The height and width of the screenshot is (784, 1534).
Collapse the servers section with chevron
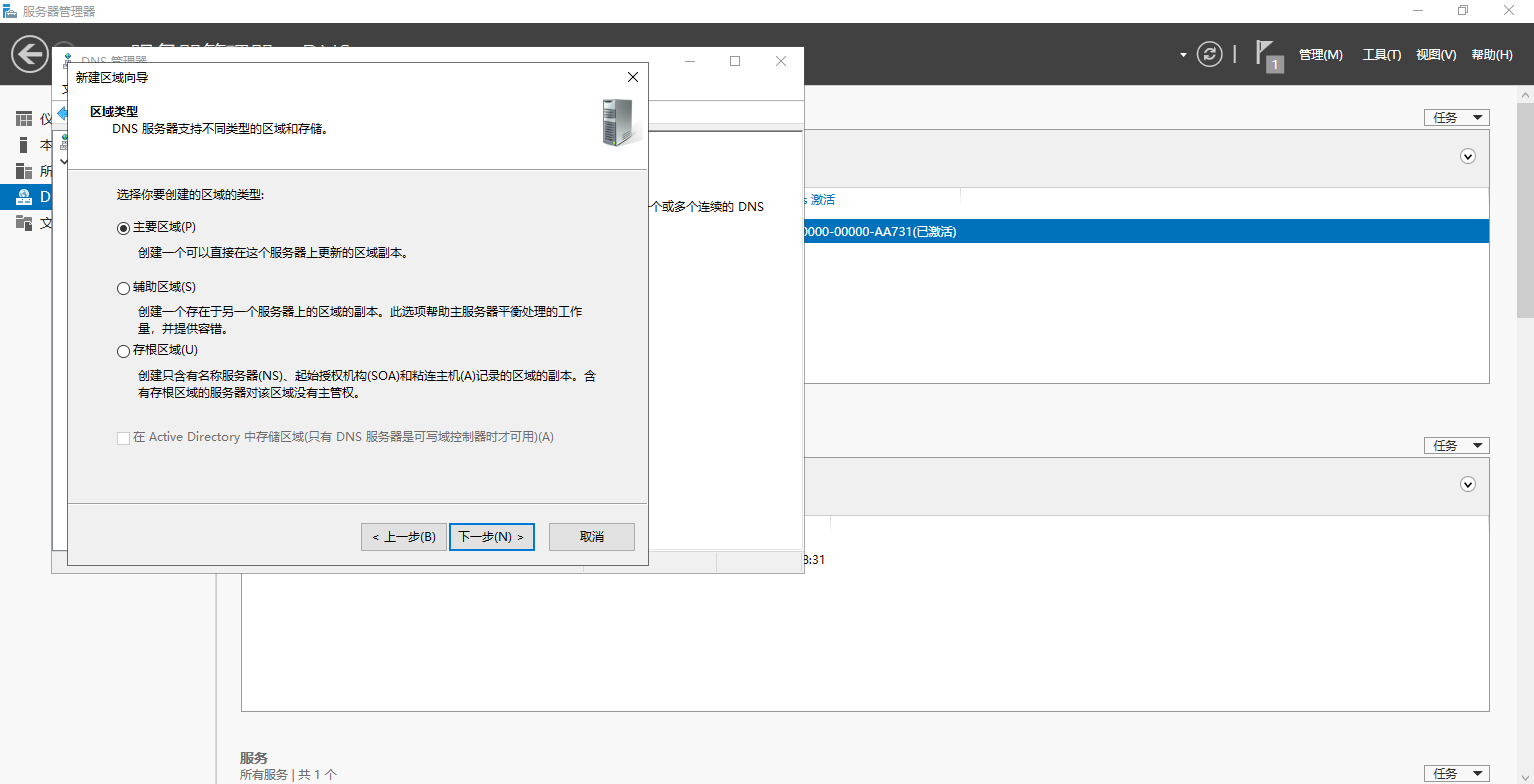coord(1468,156)
